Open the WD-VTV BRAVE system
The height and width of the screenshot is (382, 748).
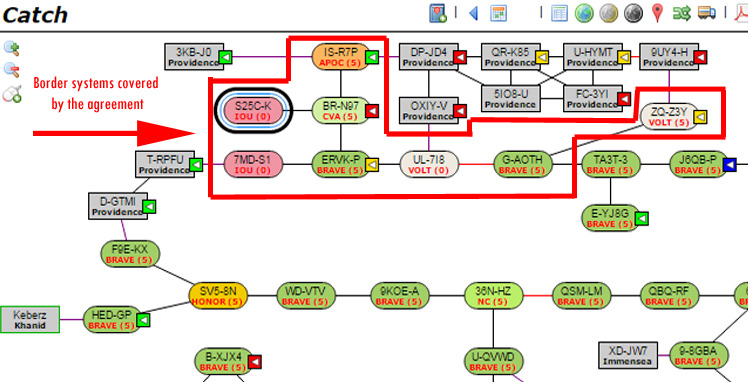pos(306,296)
